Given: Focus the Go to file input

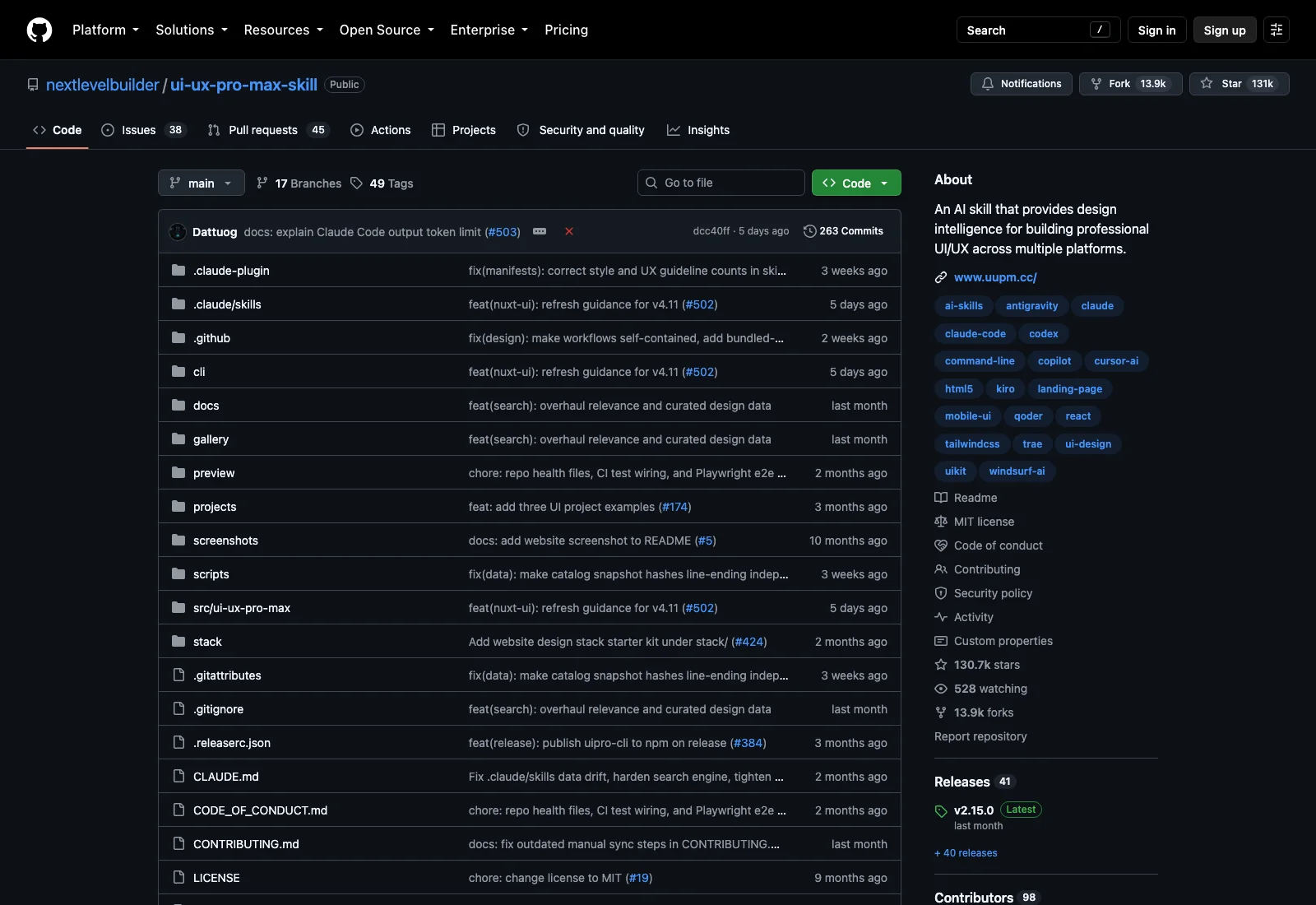Looking at the screenshot, I should [x=721, y=183].
